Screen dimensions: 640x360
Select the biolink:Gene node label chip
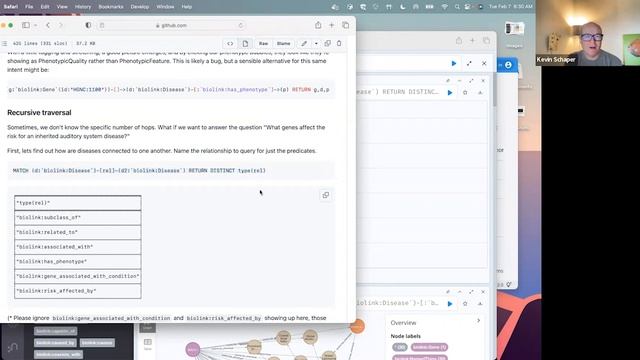point(429,347)
